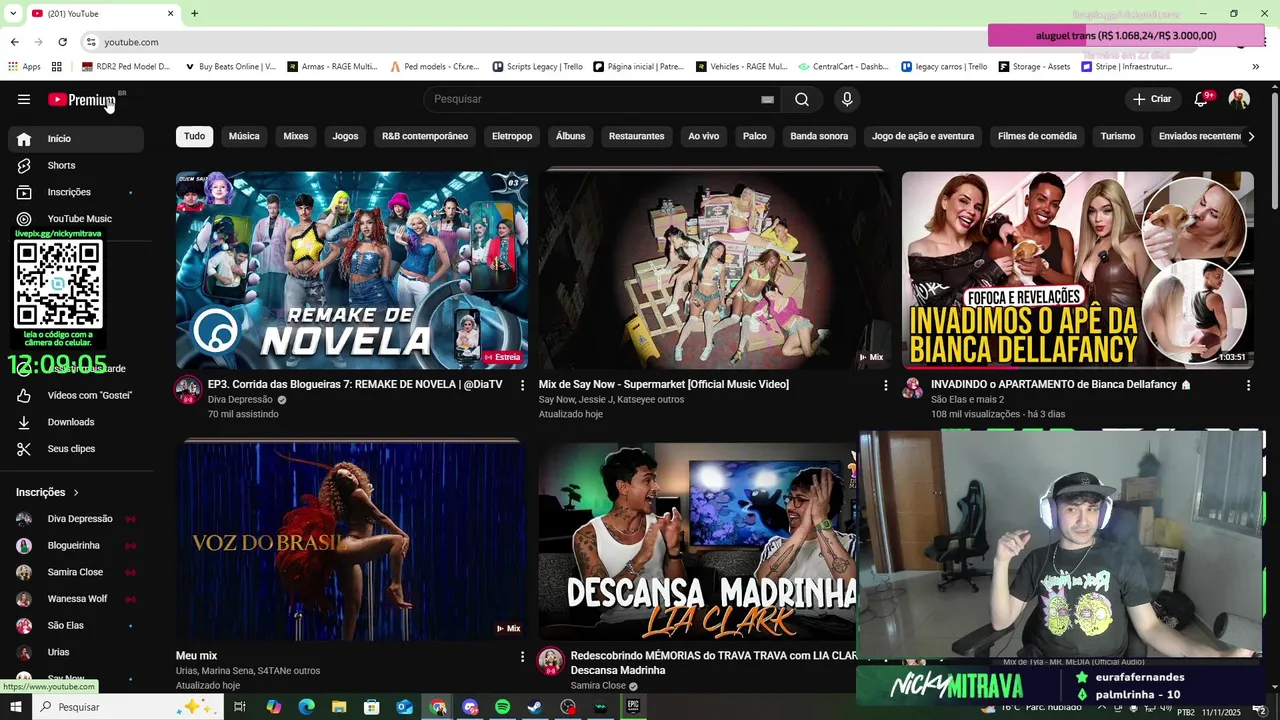Open Vídeos com "Gostei" playlist
Viewport: 1280px width, 720px height.
(x=76, y=395)
